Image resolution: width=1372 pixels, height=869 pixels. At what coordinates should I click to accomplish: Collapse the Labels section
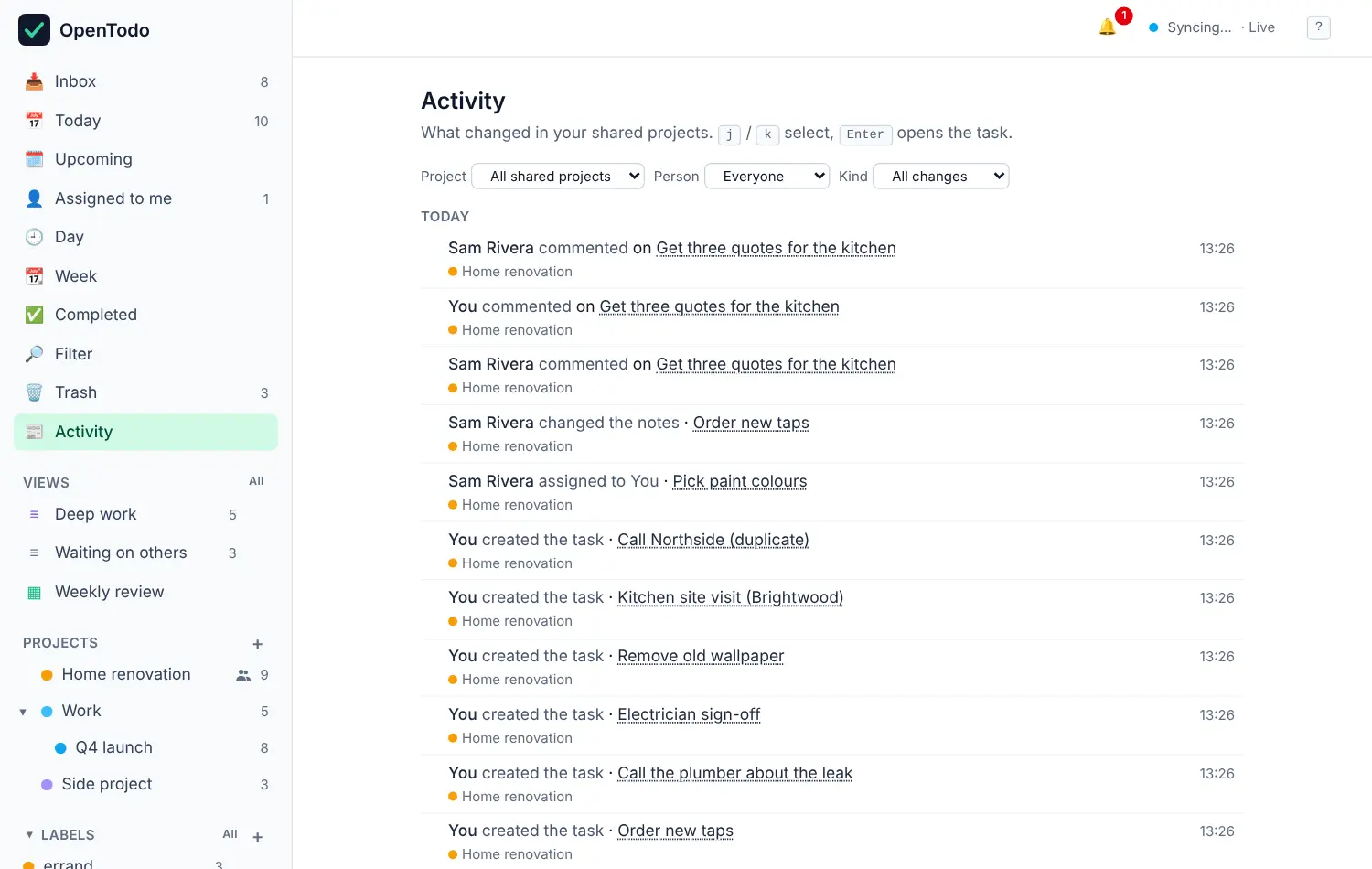click(x=29, y=834)
